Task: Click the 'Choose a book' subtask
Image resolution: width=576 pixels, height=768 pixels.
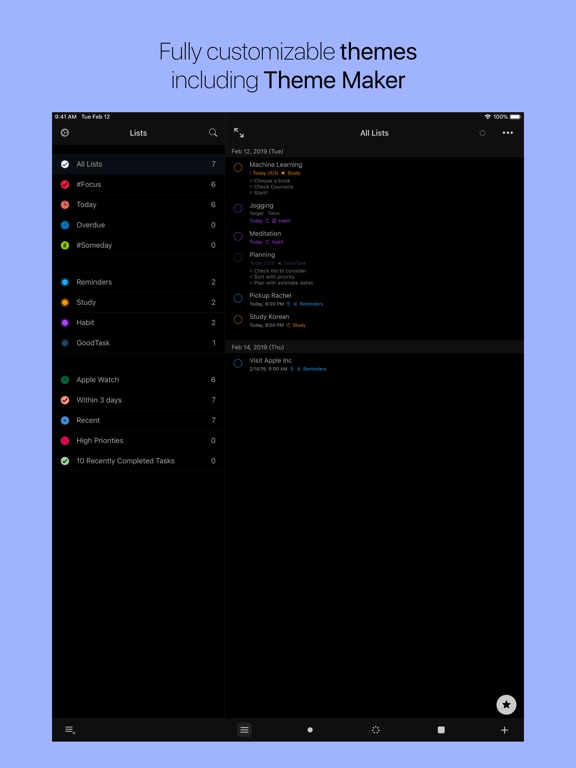Action: [272, 181]
